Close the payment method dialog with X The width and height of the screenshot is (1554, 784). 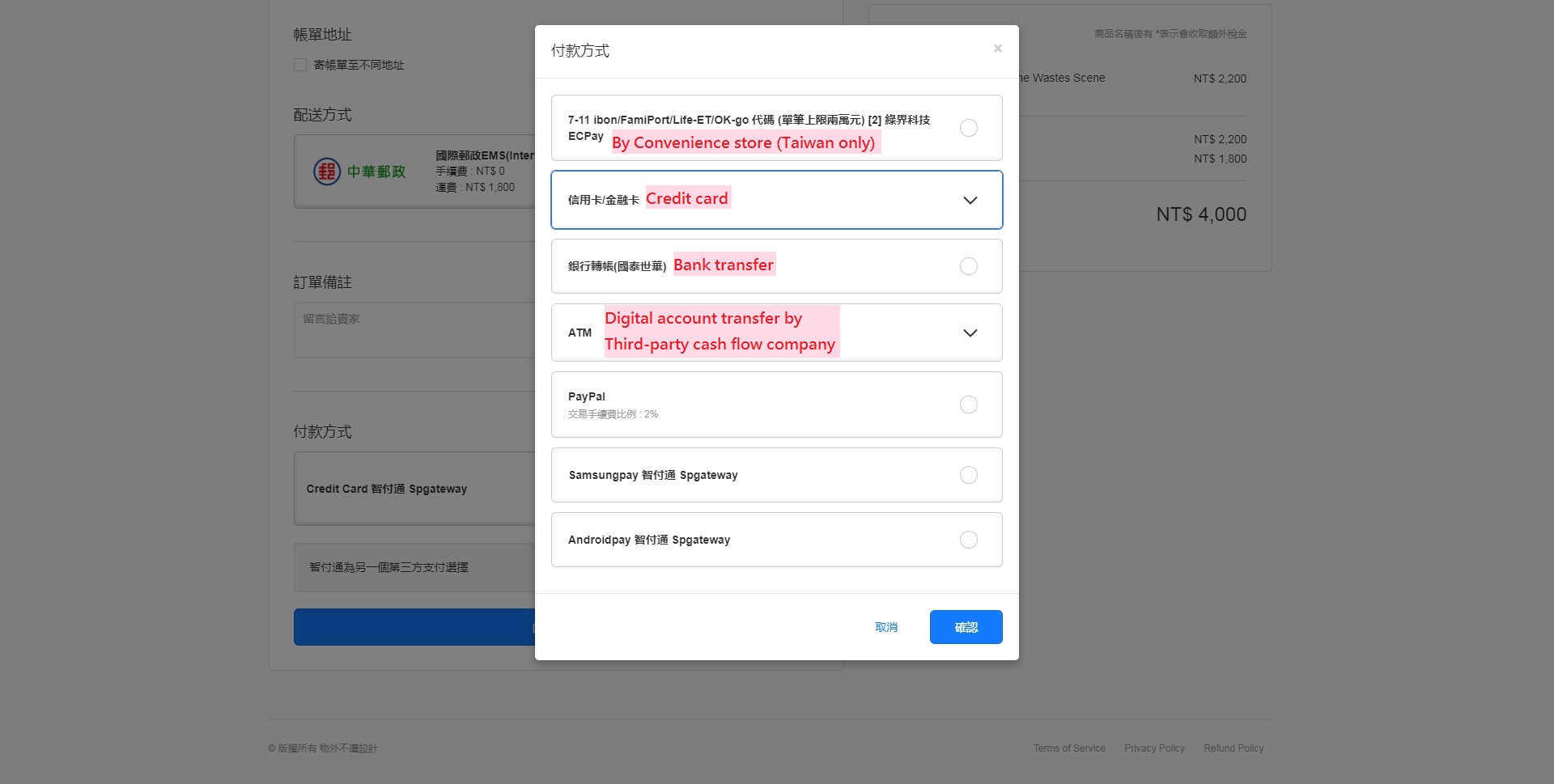[x=997, y=49]
